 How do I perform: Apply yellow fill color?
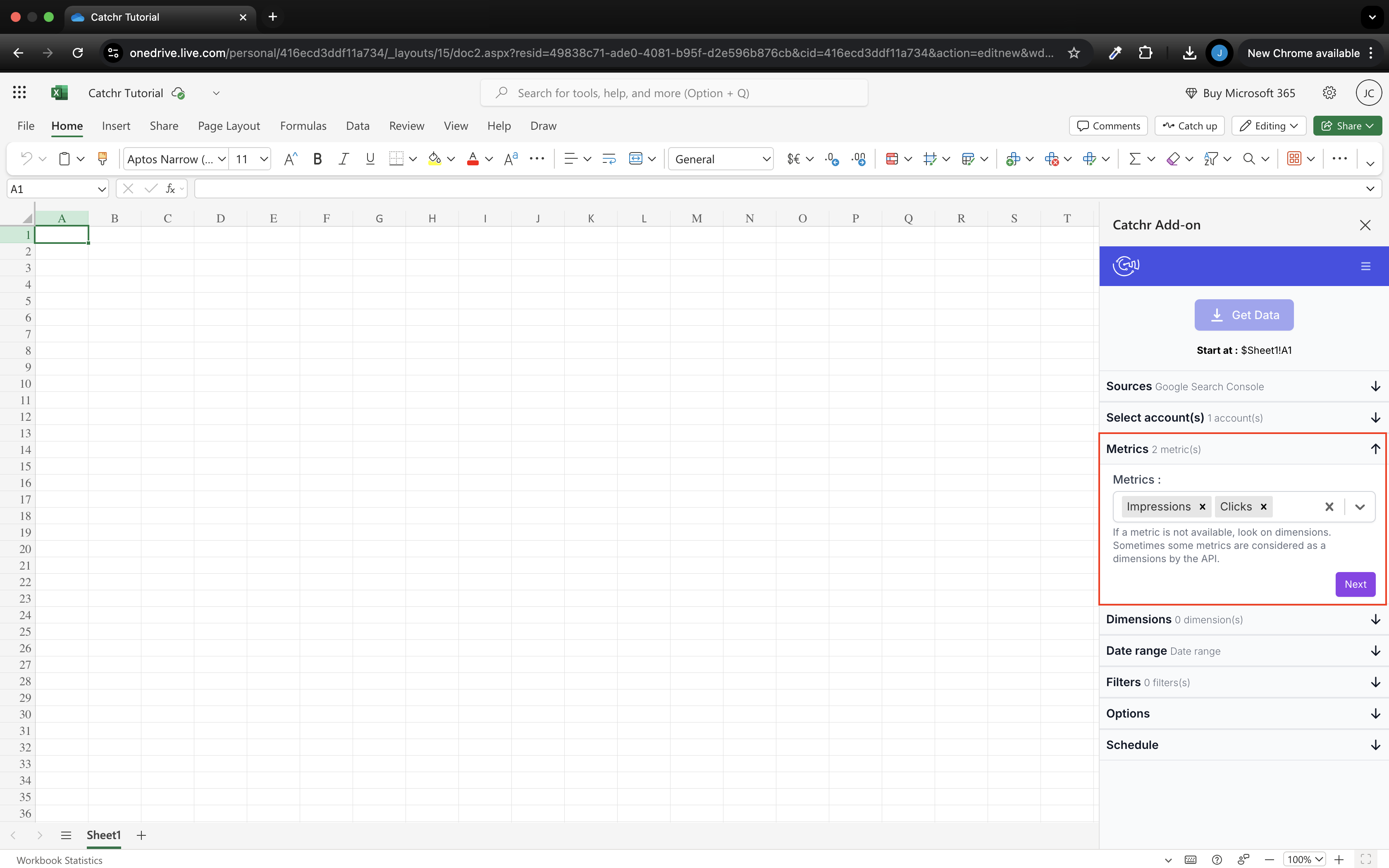pyautogui.click(x=435, y=159)
